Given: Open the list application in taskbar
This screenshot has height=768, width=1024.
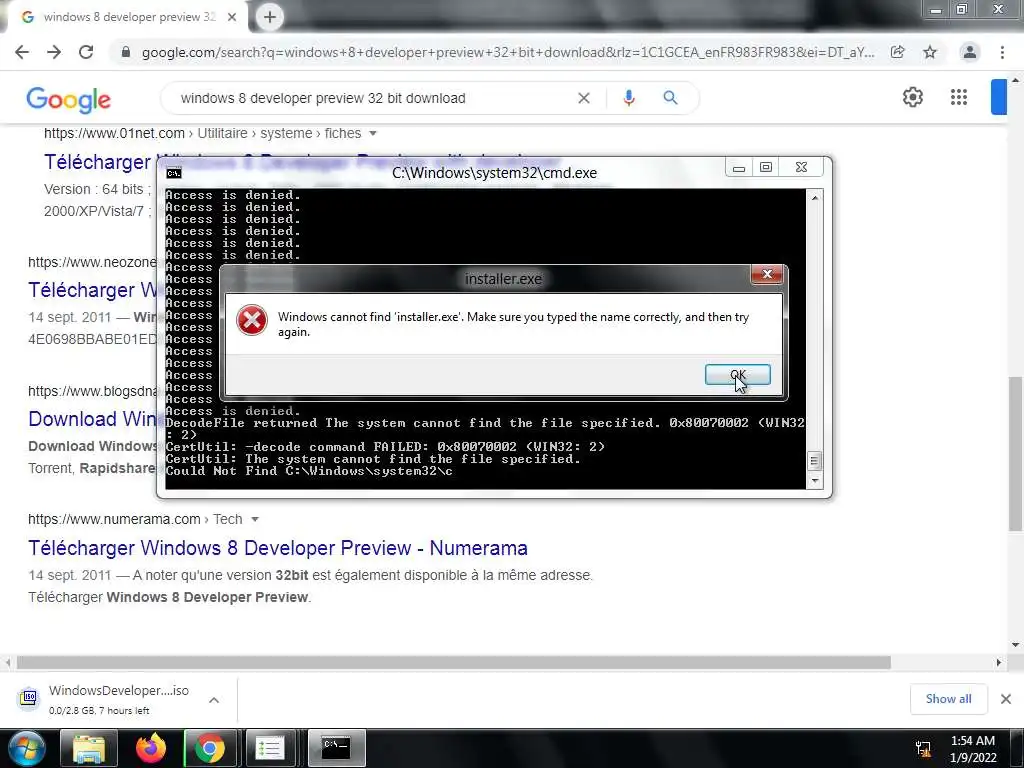Looking at the screenshot, I should pos(270,748).
